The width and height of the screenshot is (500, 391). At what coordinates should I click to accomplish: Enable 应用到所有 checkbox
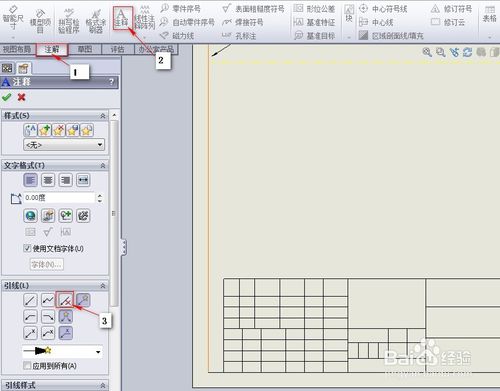(27, 365)
